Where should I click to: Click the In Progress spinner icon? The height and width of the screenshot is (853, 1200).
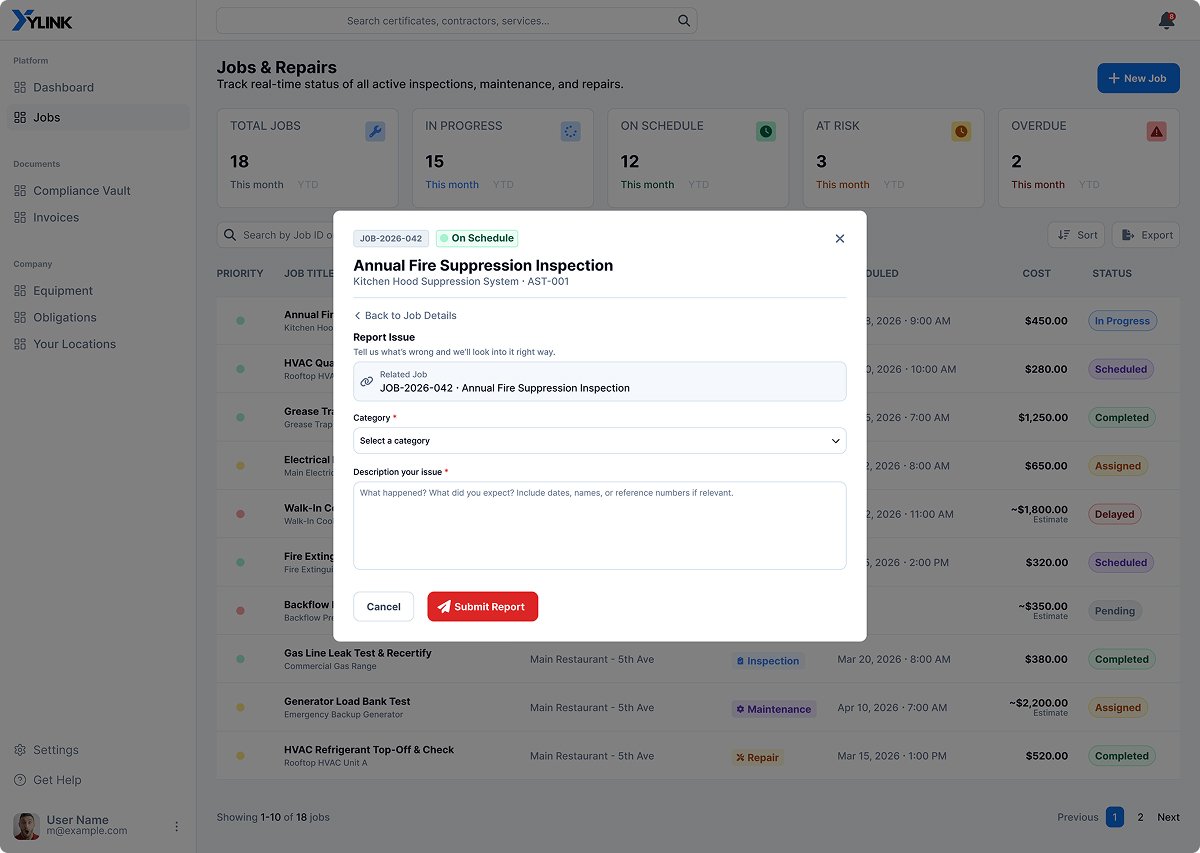click(570, 131)
